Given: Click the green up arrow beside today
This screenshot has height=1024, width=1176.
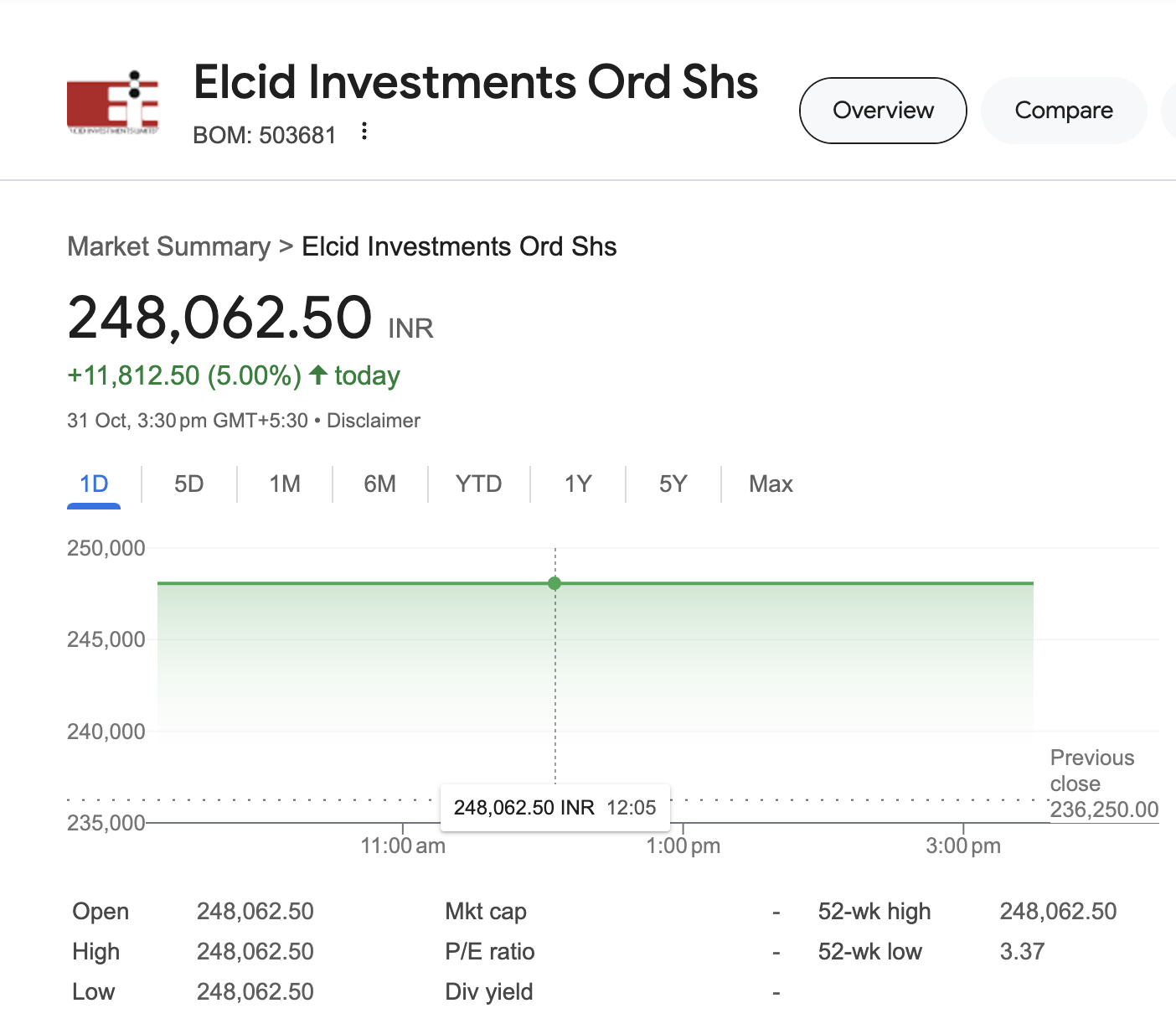Looking at the screenshot, I should tap(318, 375).
